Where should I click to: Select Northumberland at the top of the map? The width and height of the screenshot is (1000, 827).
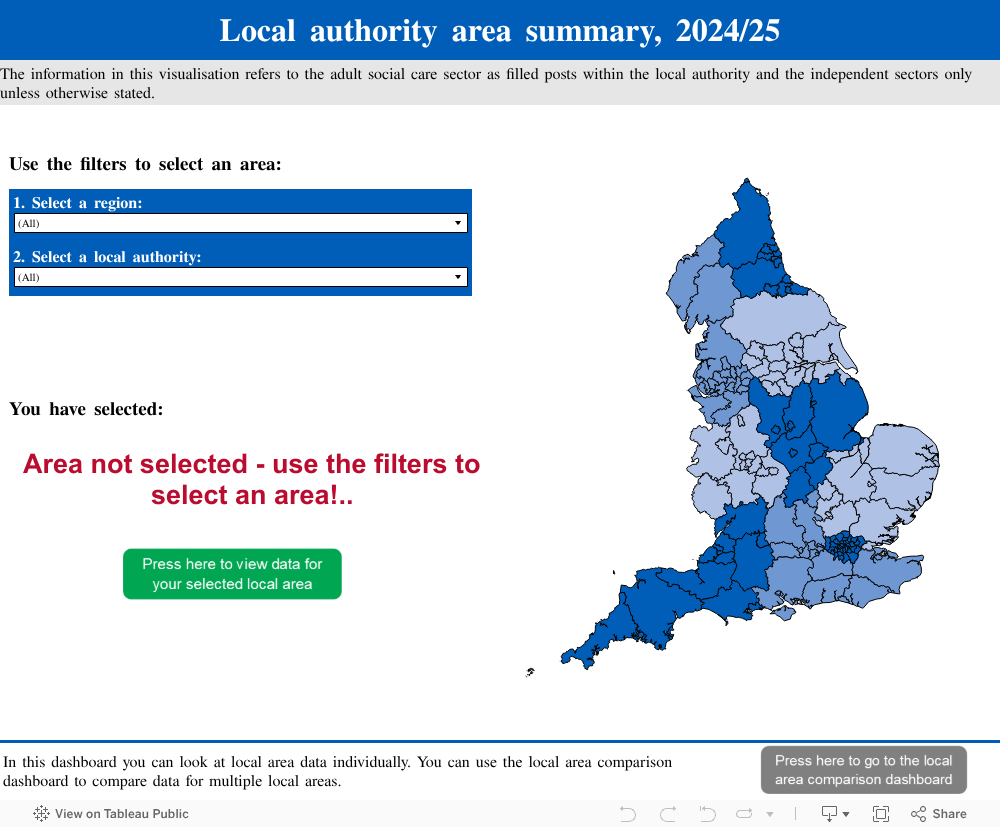746,226
